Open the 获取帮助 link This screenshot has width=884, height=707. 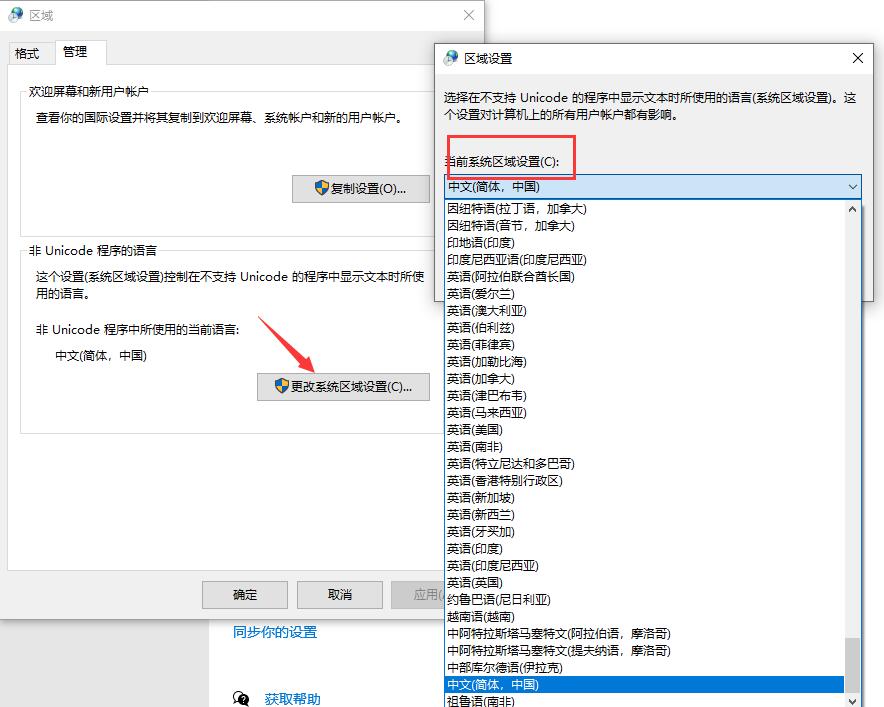292,698
